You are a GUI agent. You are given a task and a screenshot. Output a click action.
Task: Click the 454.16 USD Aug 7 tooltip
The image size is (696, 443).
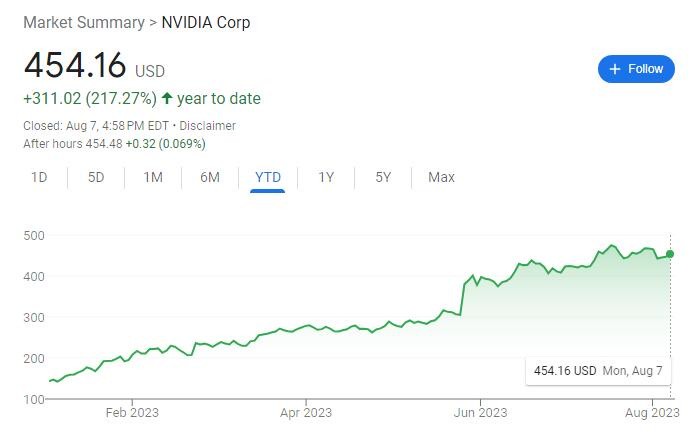(x=598, y=371)
